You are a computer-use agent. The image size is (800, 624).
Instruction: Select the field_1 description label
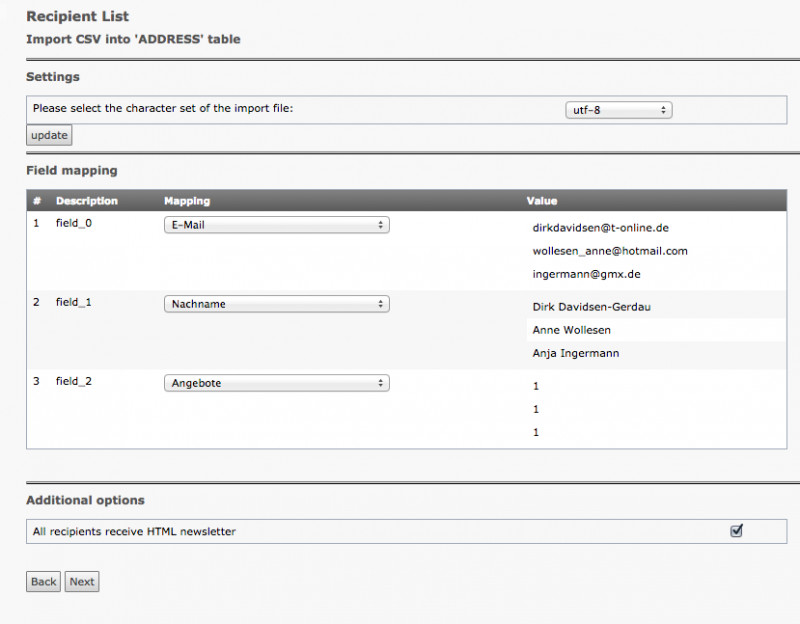pyautogui.click(x=74, y=302)
